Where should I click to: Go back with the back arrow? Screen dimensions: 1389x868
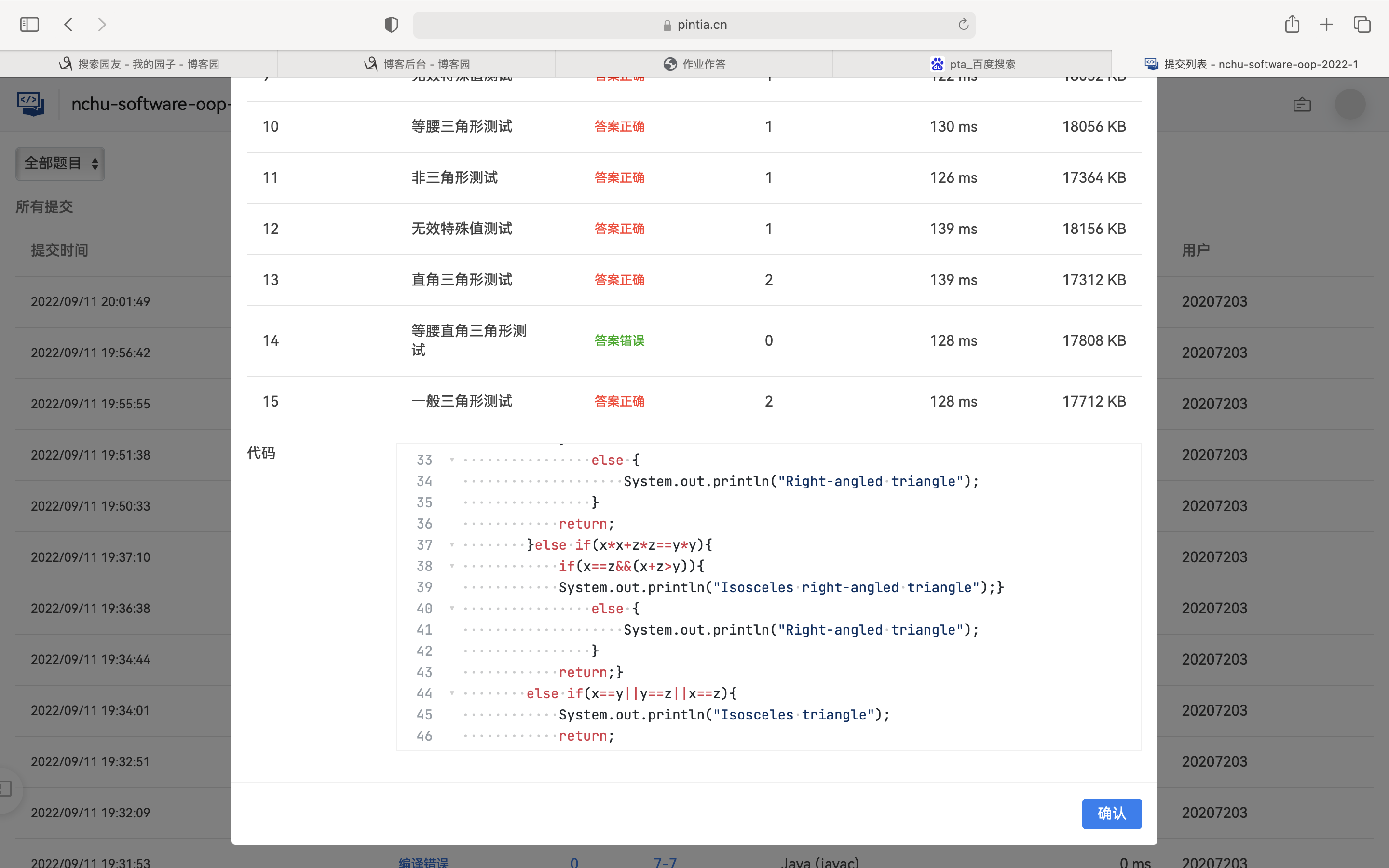[x=68, y=25]
